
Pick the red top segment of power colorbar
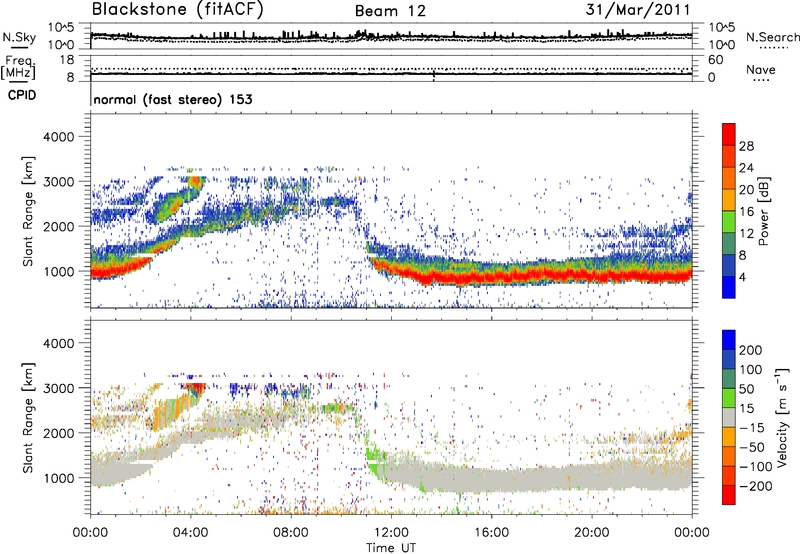(x=729, y=134)
